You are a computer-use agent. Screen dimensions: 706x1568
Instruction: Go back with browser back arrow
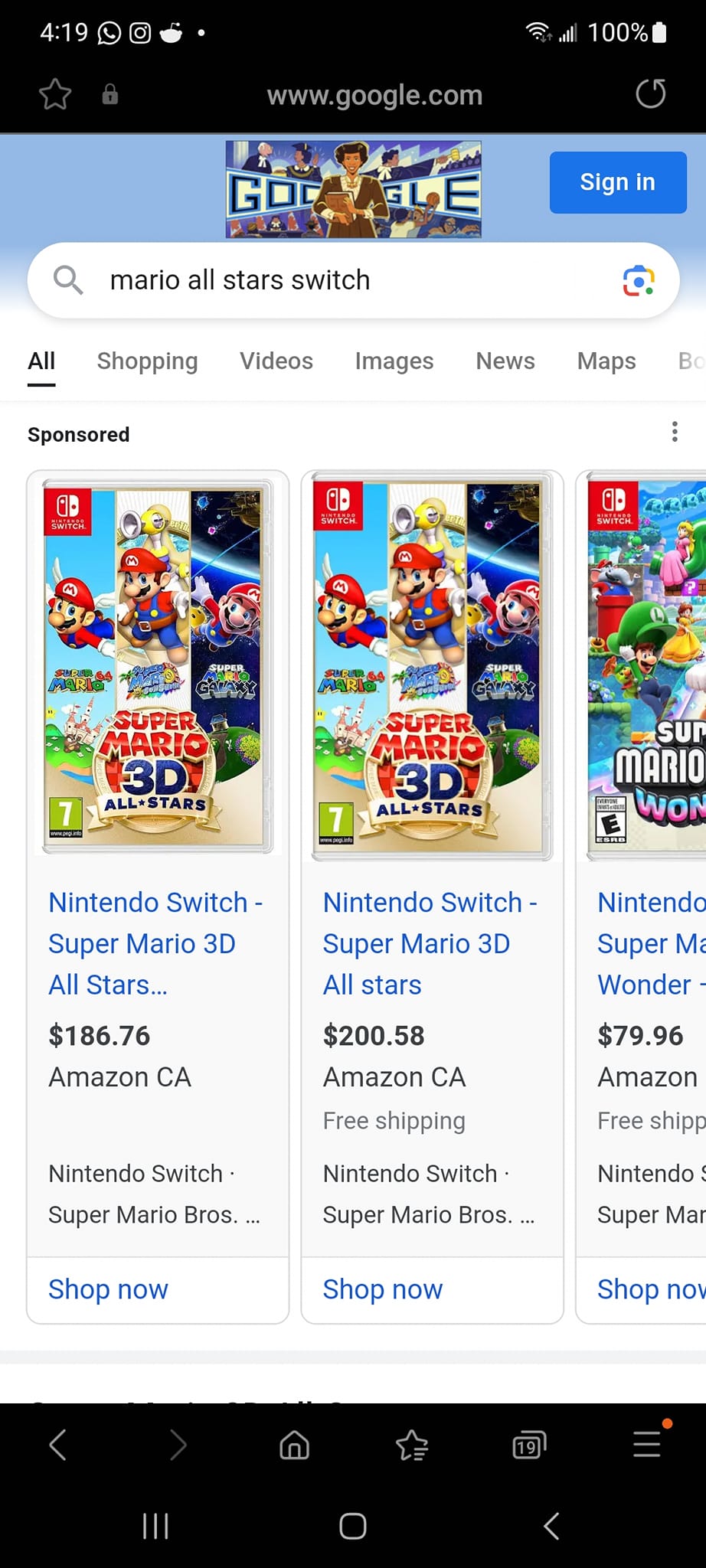(x=58, y=1445)
